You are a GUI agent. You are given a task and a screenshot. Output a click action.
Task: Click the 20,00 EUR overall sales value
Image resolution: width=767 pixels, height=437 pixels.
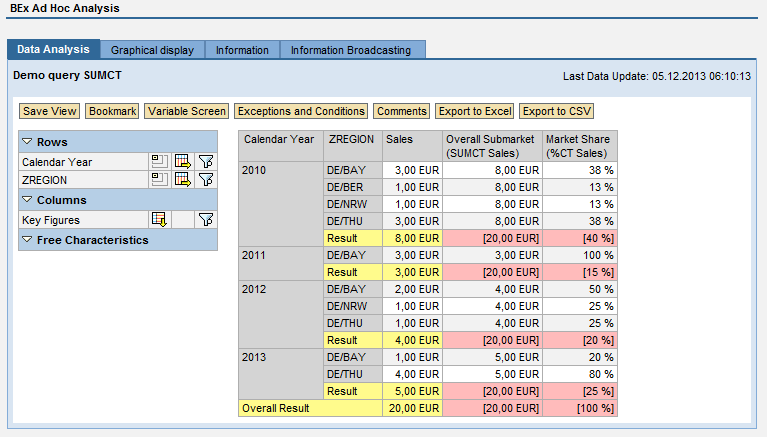(x=412, y=408)
